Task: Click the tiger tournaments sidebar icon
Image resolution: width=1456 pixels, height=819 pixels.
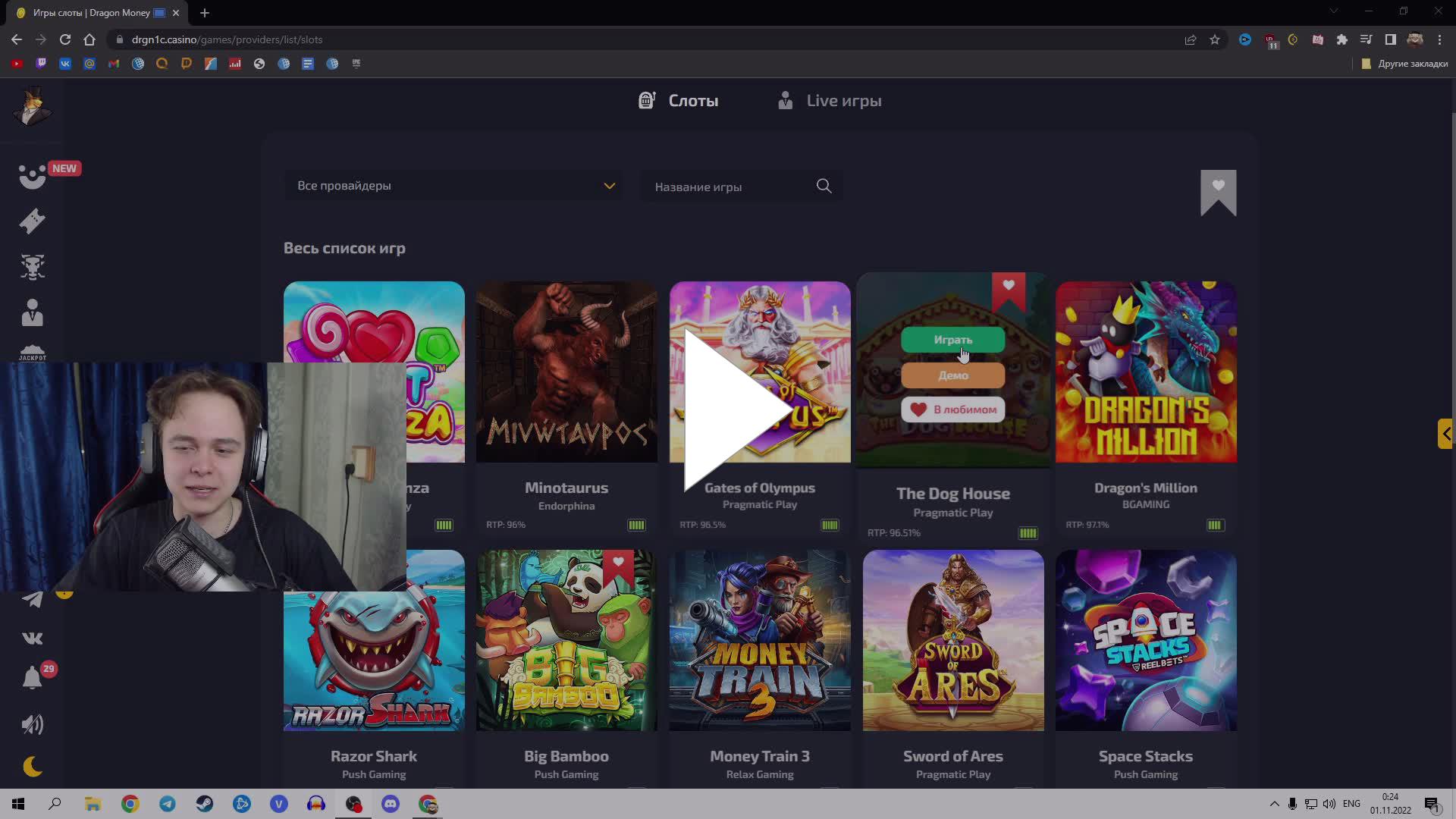Action: tap(32, 266)
